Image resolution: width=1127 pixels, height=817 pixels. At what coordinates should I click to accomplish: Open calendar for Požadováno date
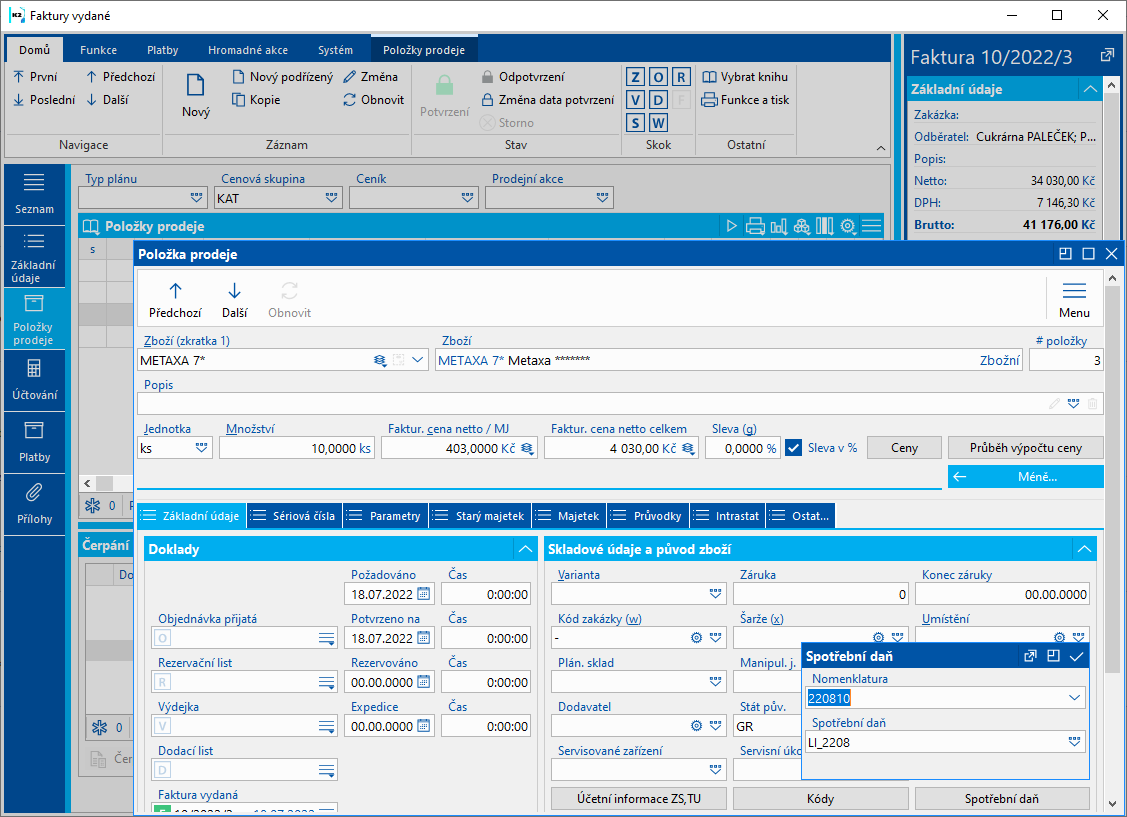click(x=424, y=594)
